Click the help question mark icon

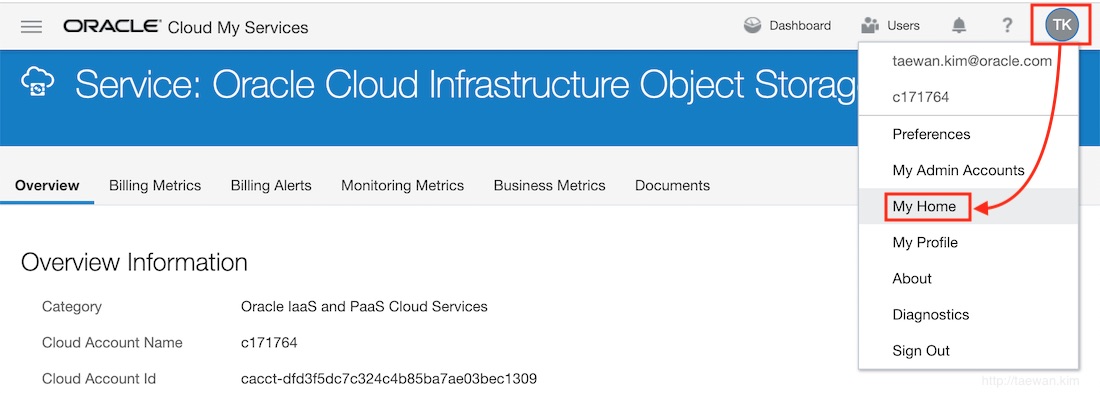pos(1007,26)
